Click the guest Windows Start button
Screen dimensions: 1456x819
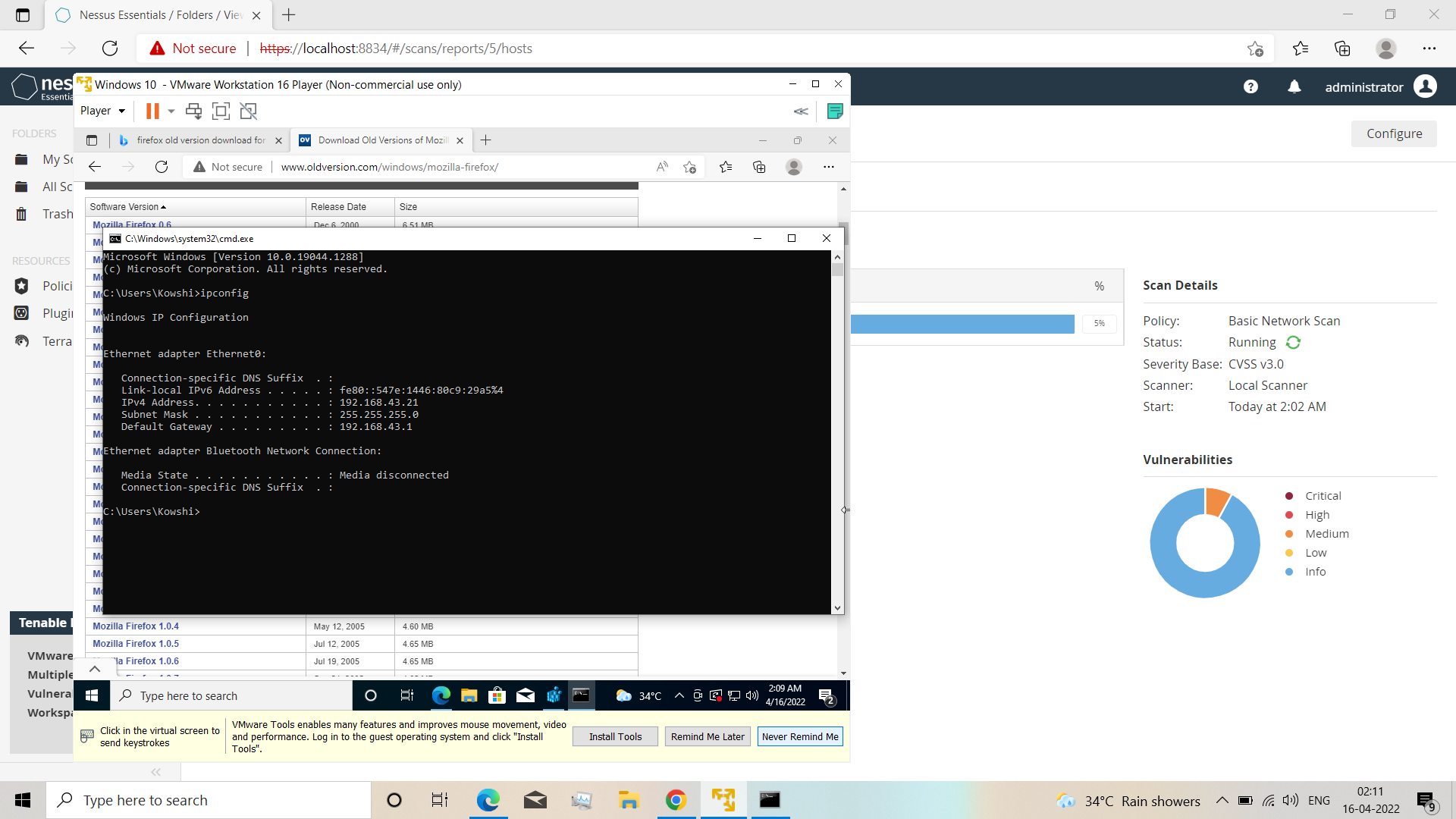click(x=93, y=695)
